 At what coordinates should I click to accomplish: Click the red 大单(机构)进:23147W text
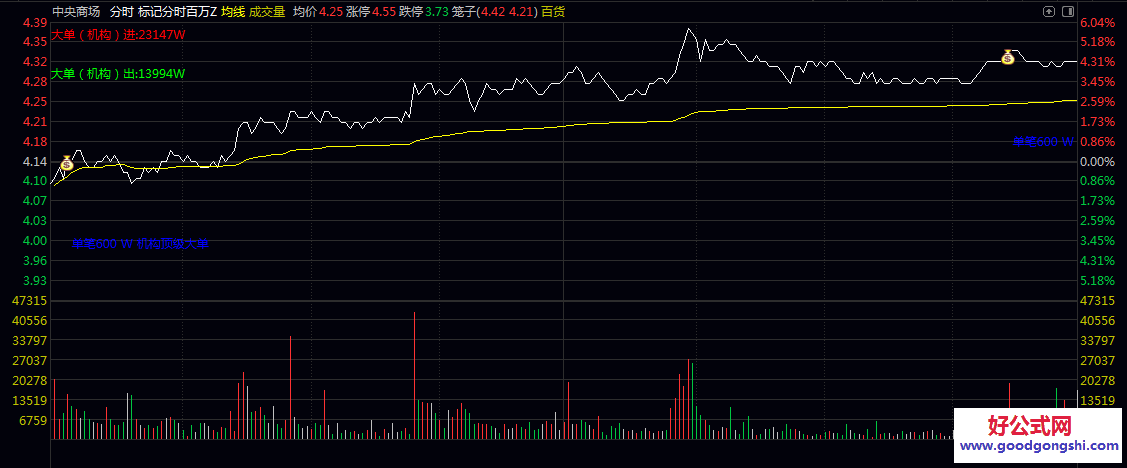click(x=119, y=37)
